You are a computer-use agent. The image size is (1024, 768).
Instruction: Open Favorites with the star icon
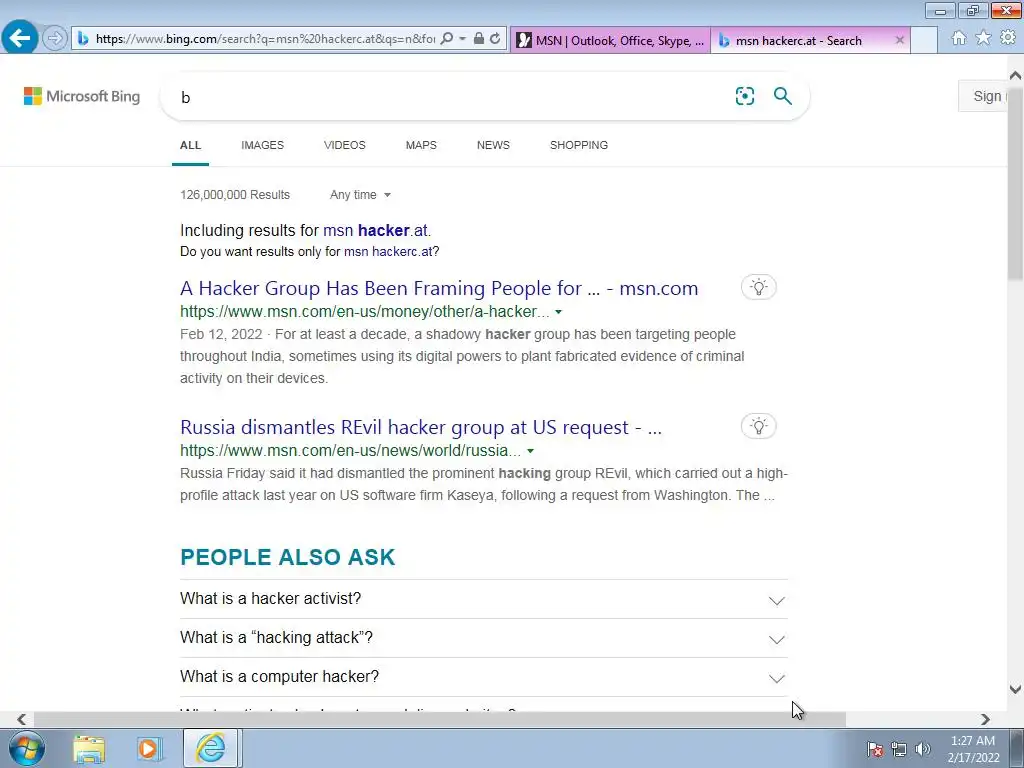[983, 39]
